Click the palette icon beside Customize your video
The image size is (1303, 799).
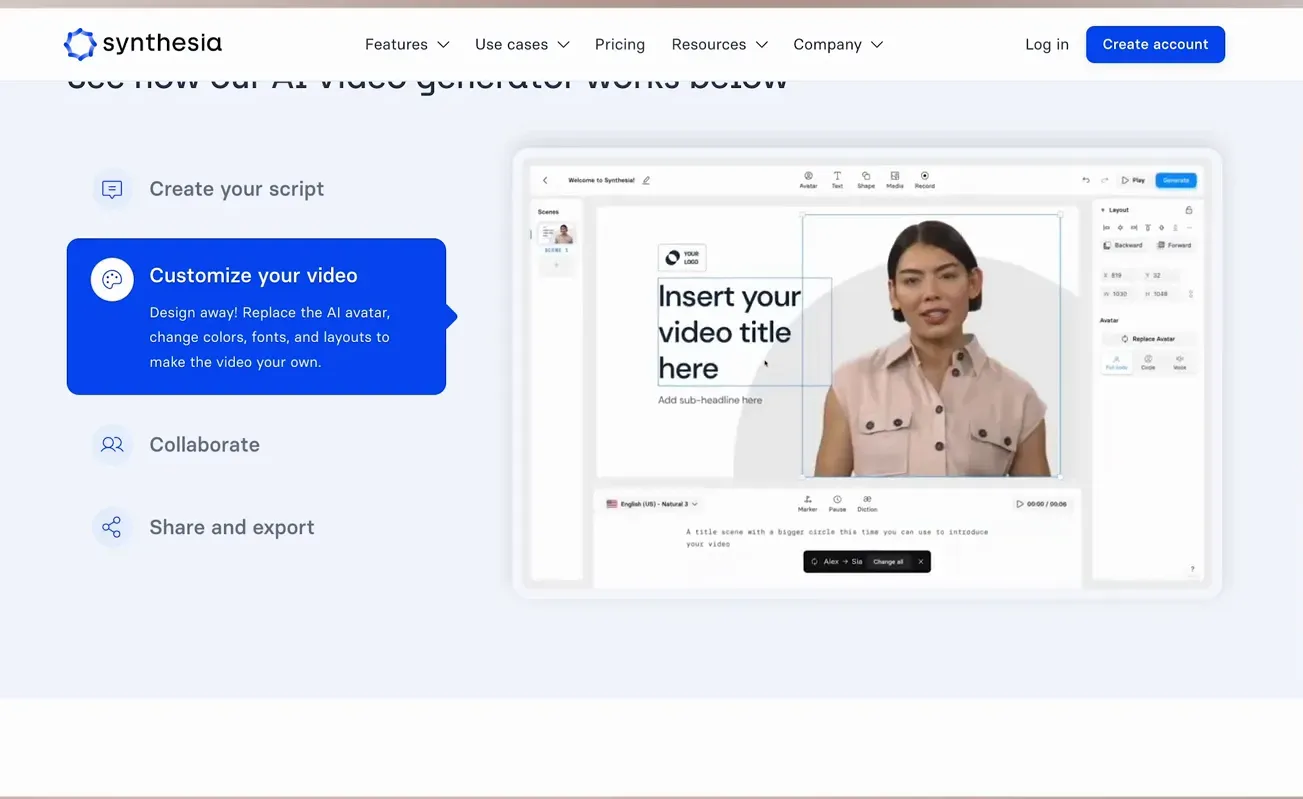112,280
